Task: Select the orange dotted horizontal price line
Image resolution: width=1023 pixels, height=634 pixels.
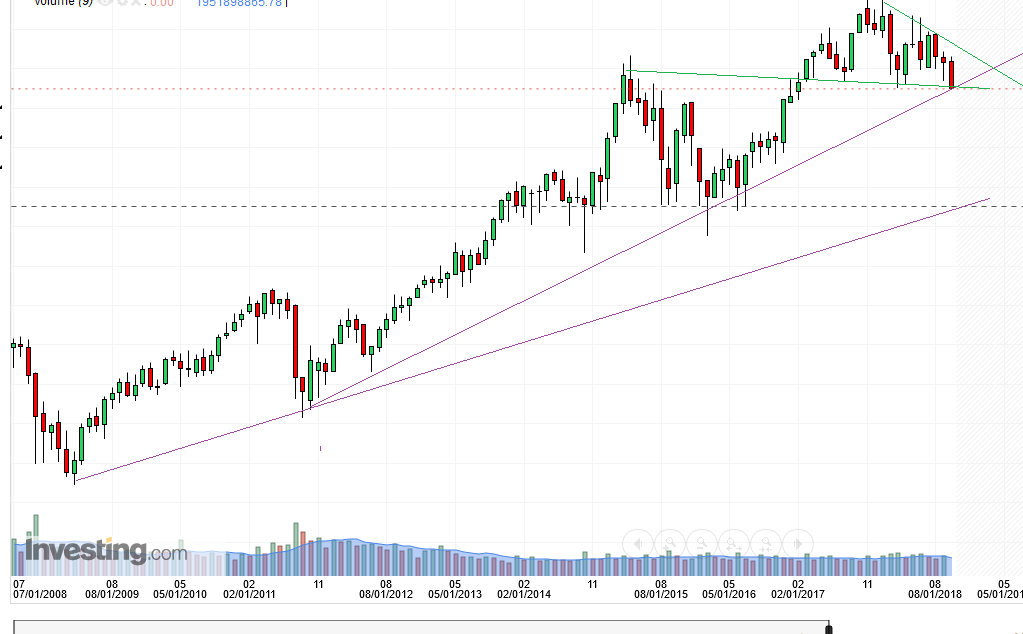Action: [x=400, y=88]
